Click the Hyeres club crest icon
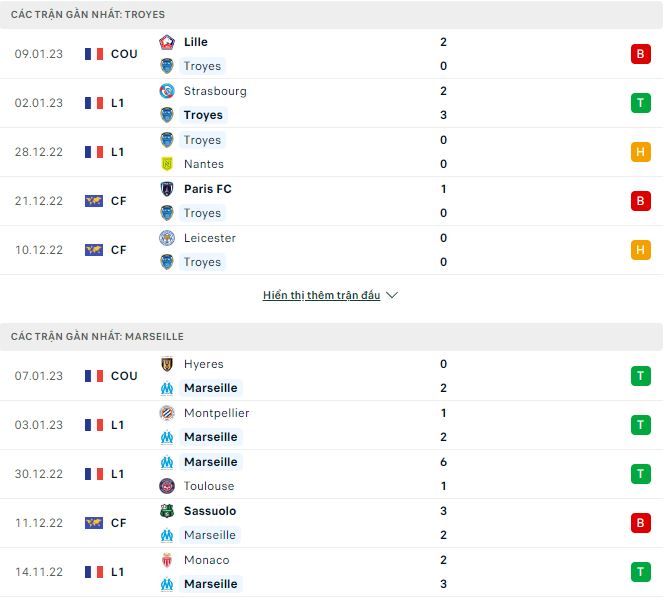 tap(167, 364)
